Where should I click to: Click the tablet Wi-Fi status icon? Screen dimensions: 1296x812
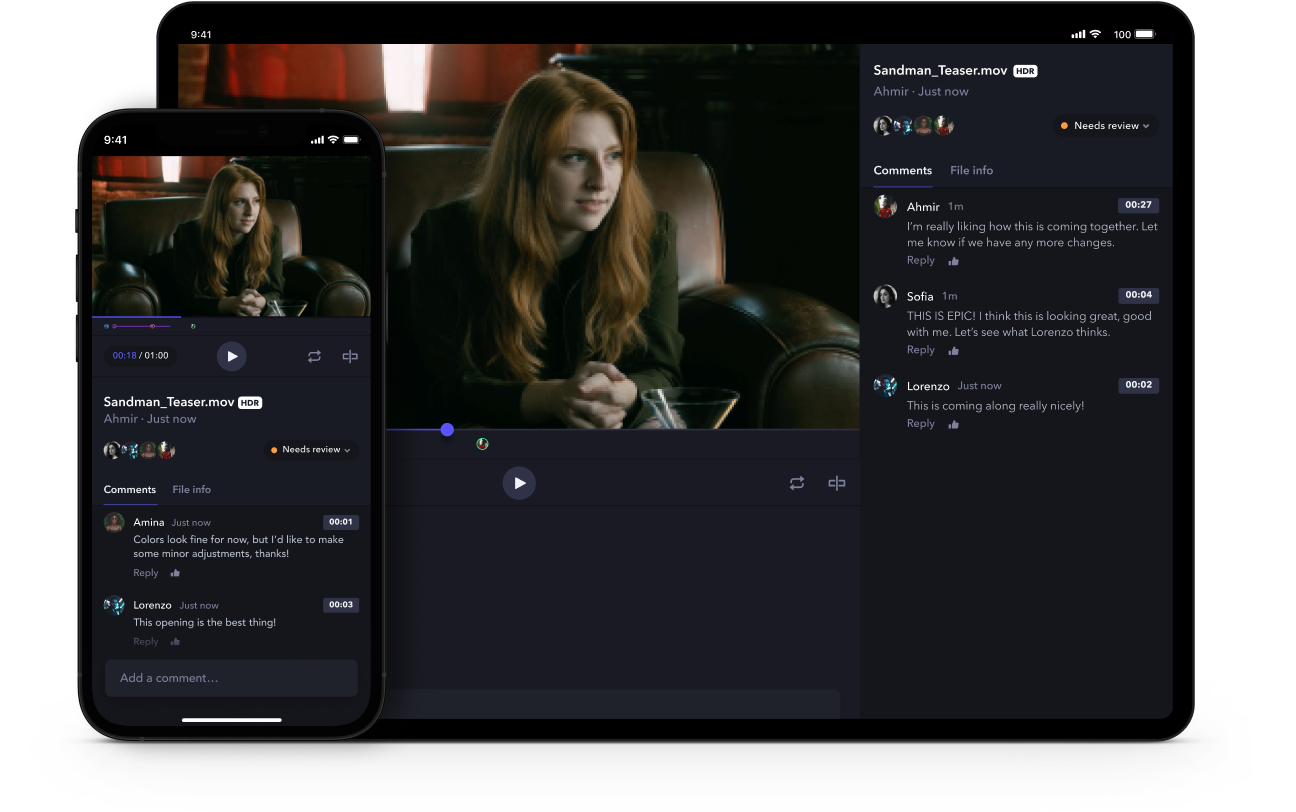tap(1096, 34)
